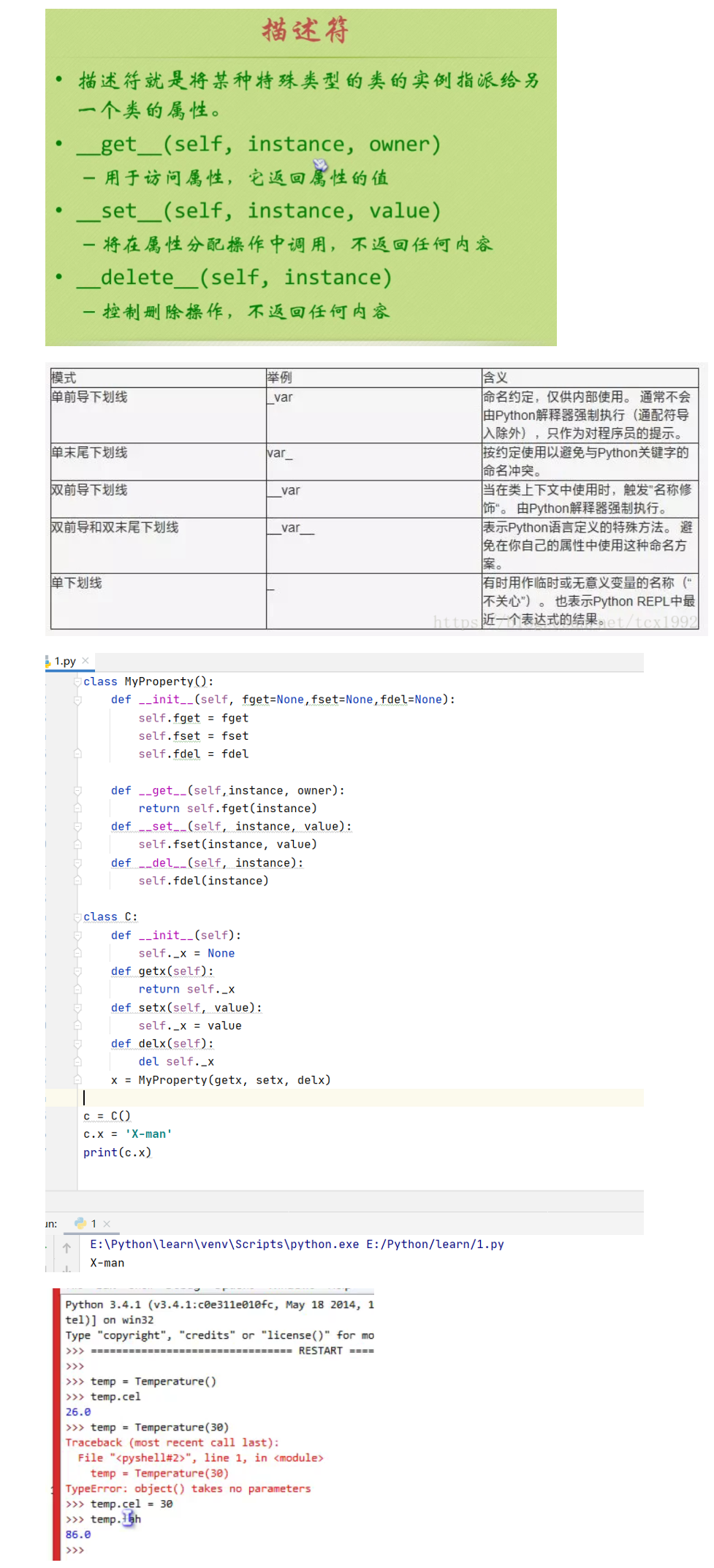
Task: Click __get__(self, instance, owner) on the slide
Action: pyautogui.click(x=259, y=144)
